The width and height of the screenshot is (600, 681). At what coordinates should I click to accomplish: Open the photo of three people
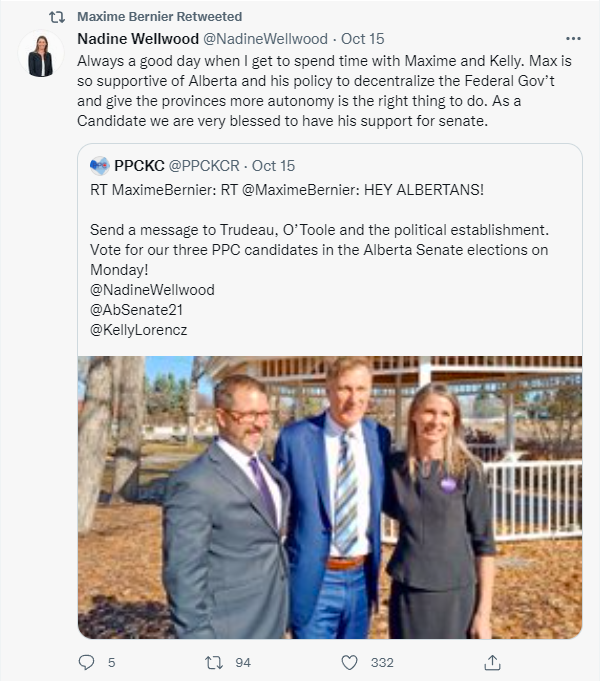(x=330, y=497)
